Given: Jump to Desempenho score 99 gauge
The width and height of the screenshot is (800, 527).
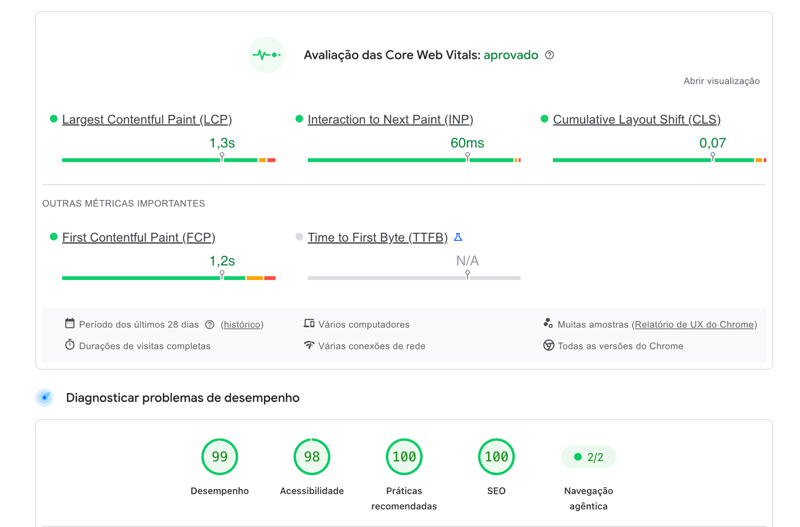Looking at the screenshot, I should 219,457.
